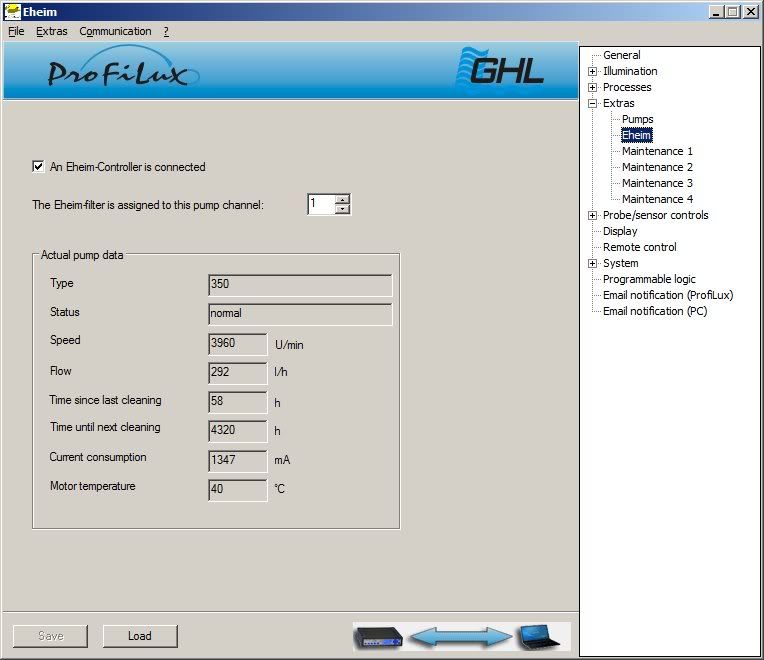The width and height of the screenshot is (764, 660).
Task: Expand the Probe/sensor controls node
Action: 592,215
